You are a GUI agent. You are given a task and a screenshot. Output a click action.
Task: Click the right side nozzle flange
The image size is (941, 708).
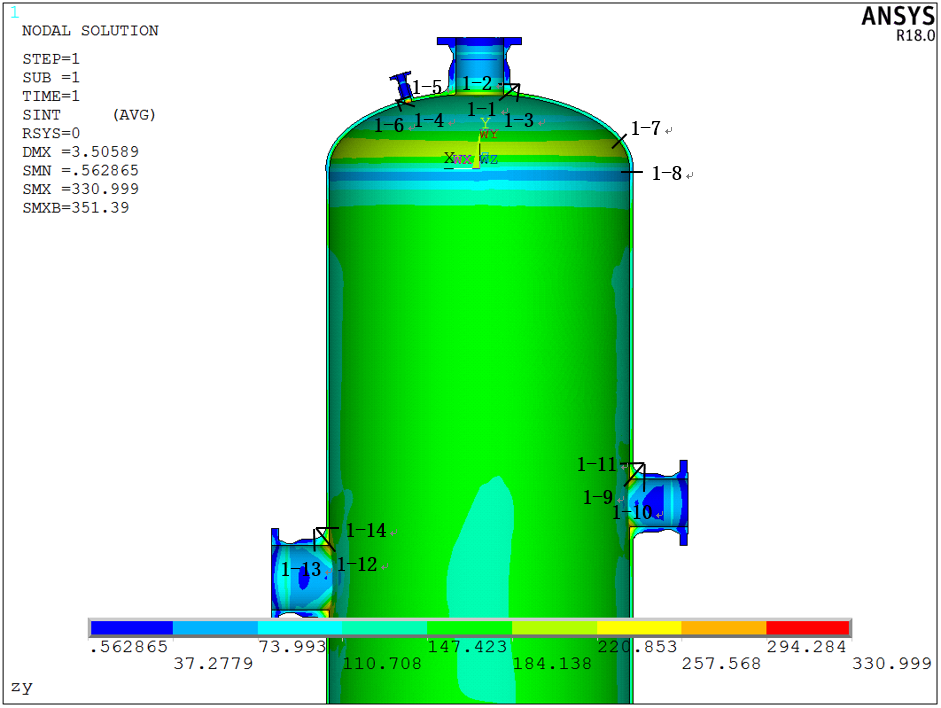click(x=684, y=503)
